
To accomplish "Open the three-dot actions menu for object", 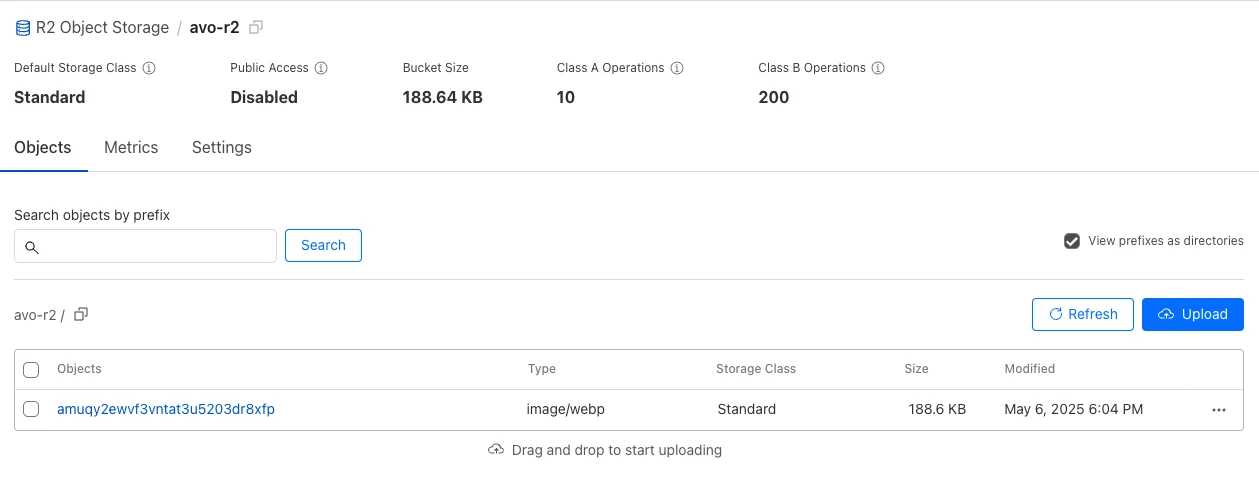I will point(1218,410).
